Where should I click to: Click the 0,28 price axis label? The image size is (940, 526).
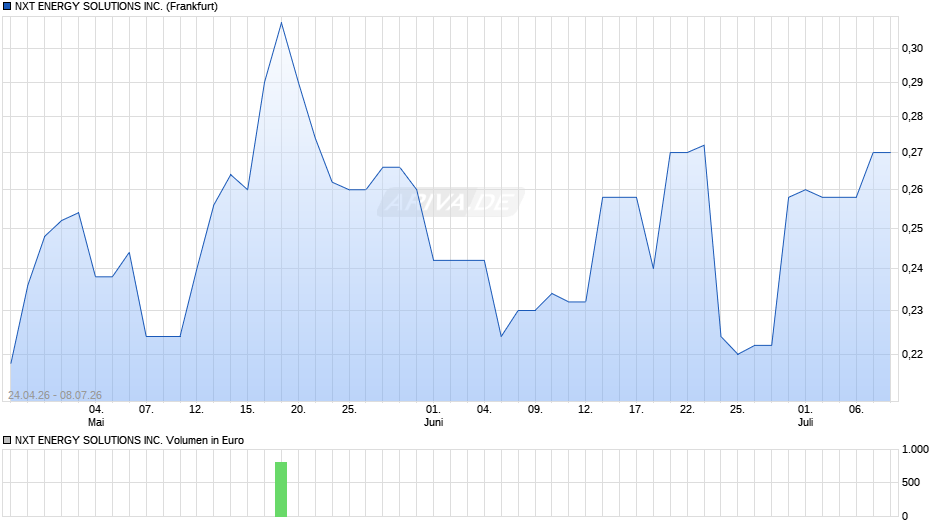point(912,116)
